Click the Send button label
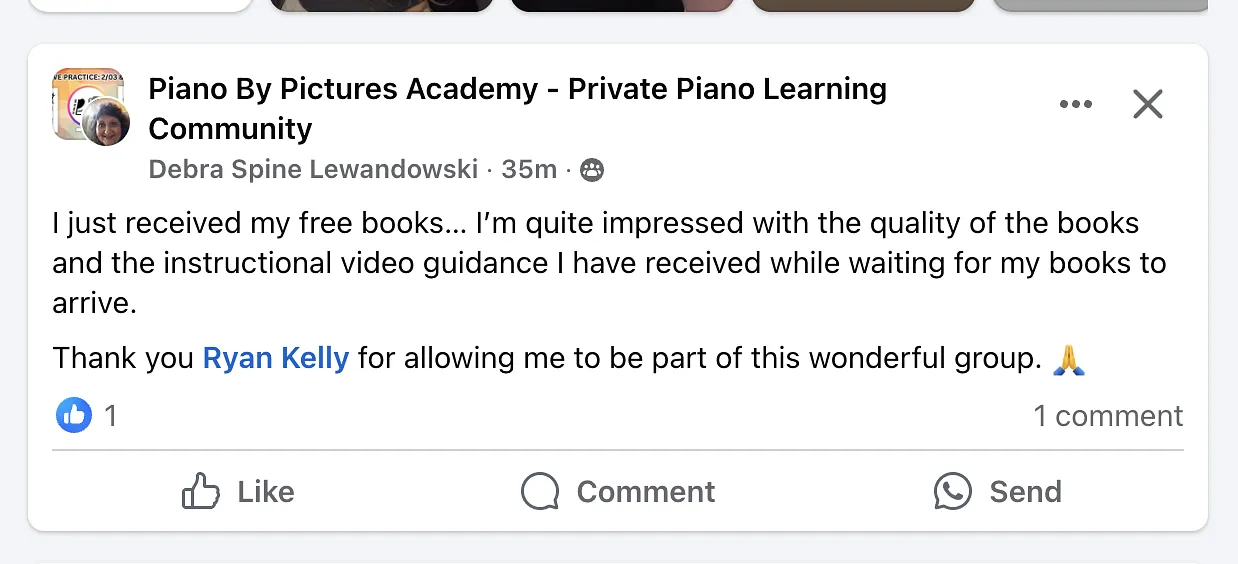This screenshot has width=1238, height=564. point(1026,492)
